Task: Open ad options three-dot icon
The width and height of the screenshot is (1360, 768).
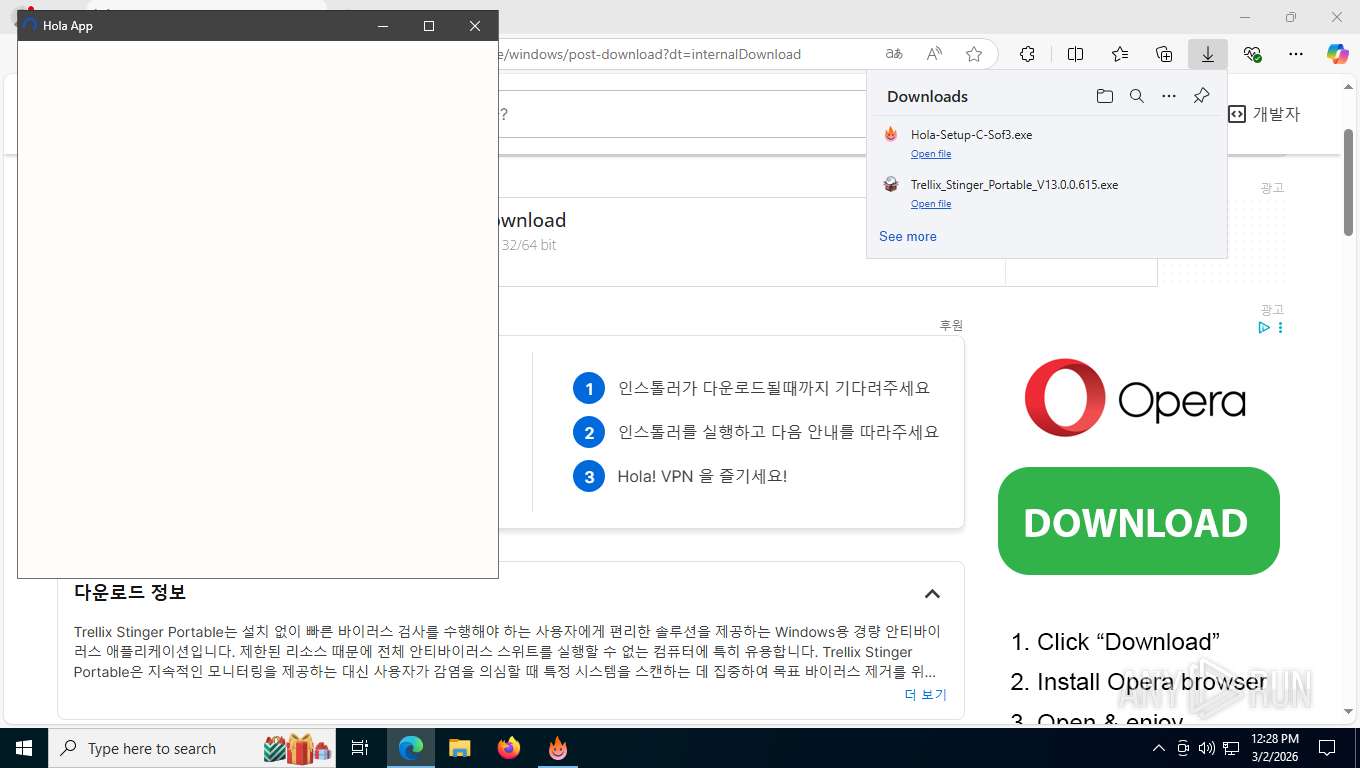Action: (1280, 328)
